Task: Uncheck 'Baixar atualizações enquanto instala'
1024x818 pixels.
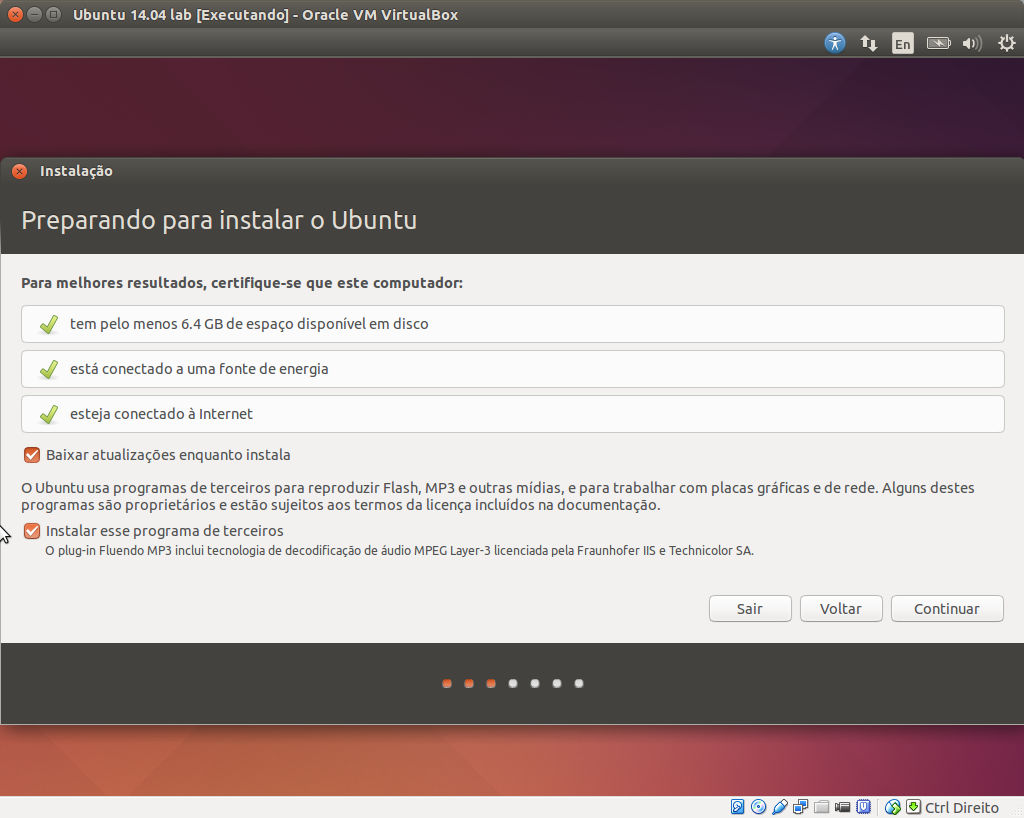Action: point(32,455)
